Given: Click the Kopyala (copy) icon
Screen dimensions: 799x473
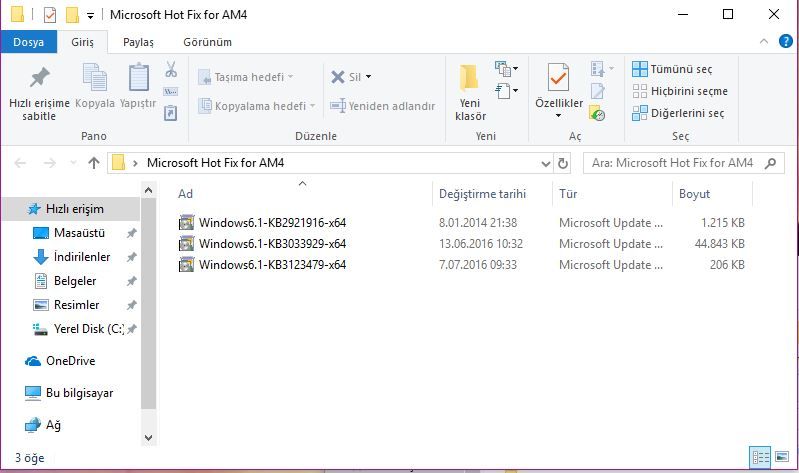Looking at the screenshot, I should (x=95, y=77).
